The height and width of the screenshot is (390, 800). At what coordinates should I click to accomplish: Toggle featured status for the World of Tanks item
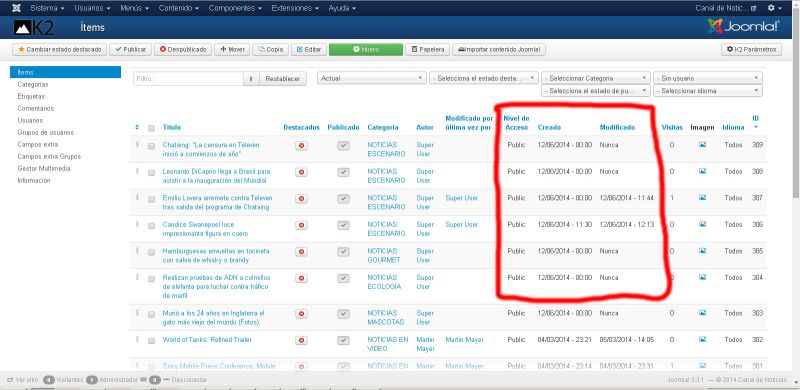(x=301, y=340)
